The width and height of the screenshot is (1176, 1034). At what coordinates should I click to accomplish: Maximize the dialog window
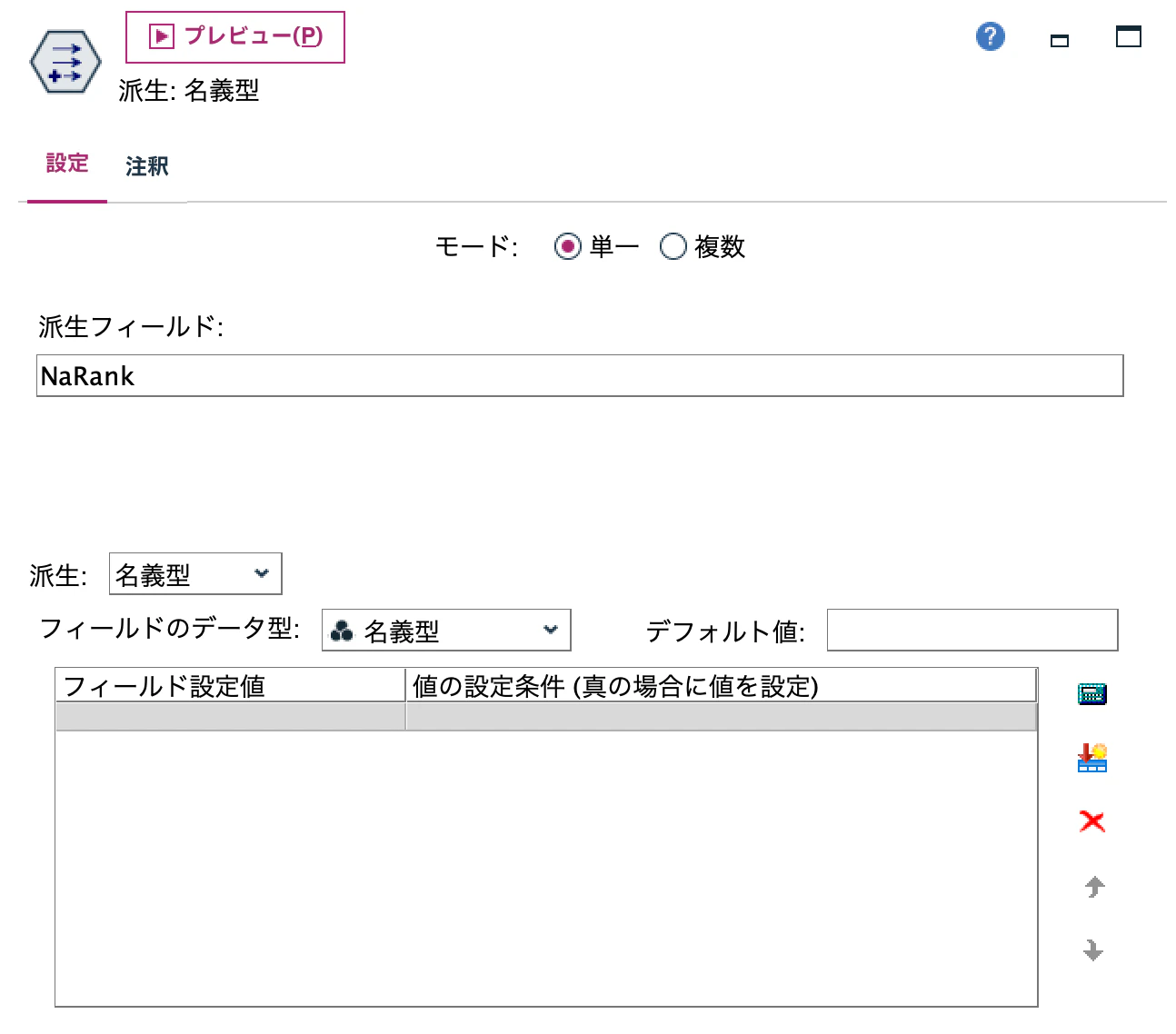[x=1129, y=36]
